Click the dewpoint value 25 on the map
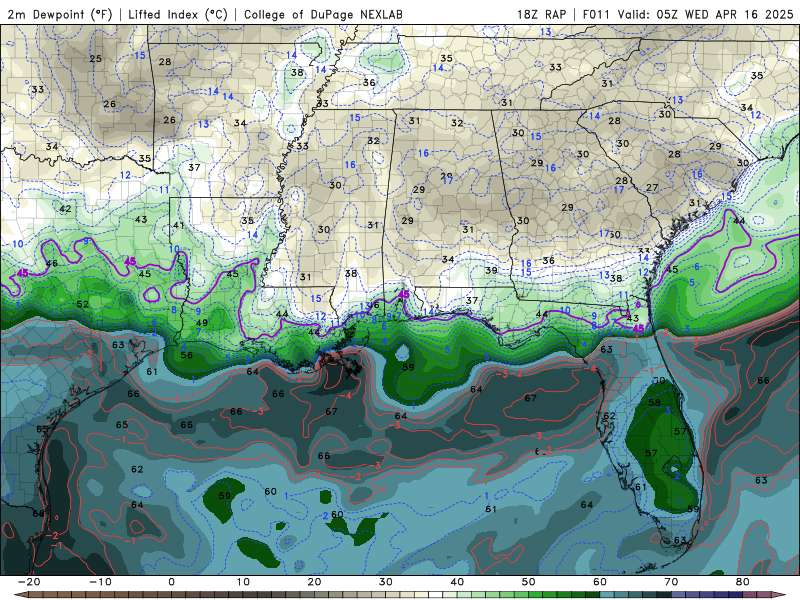This screenshot has height=600, width=800. [x=95, y=59]
